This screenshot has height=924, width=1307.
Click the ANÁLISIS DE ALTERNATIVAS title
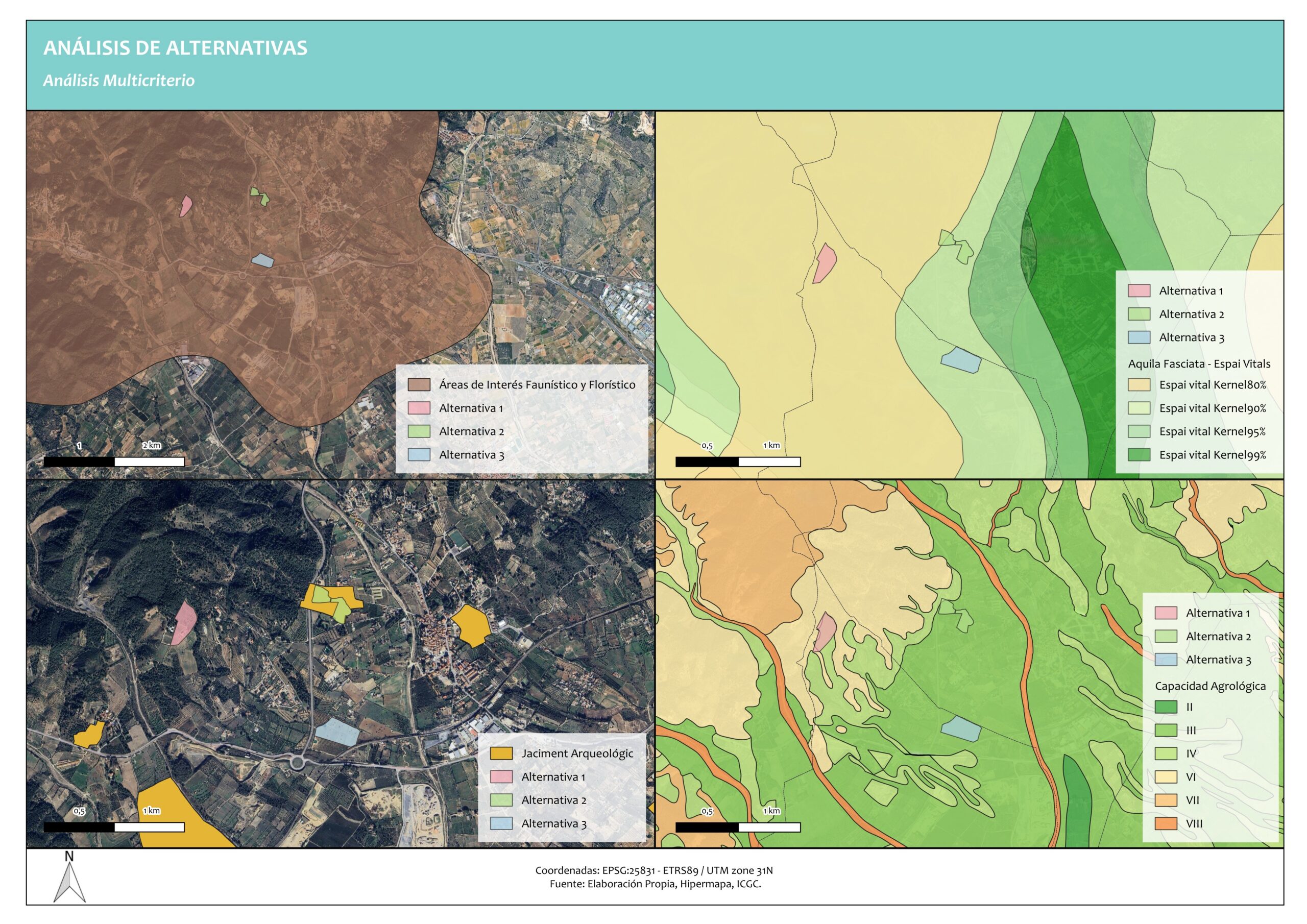pyautogui.click(x=175, y=48)
